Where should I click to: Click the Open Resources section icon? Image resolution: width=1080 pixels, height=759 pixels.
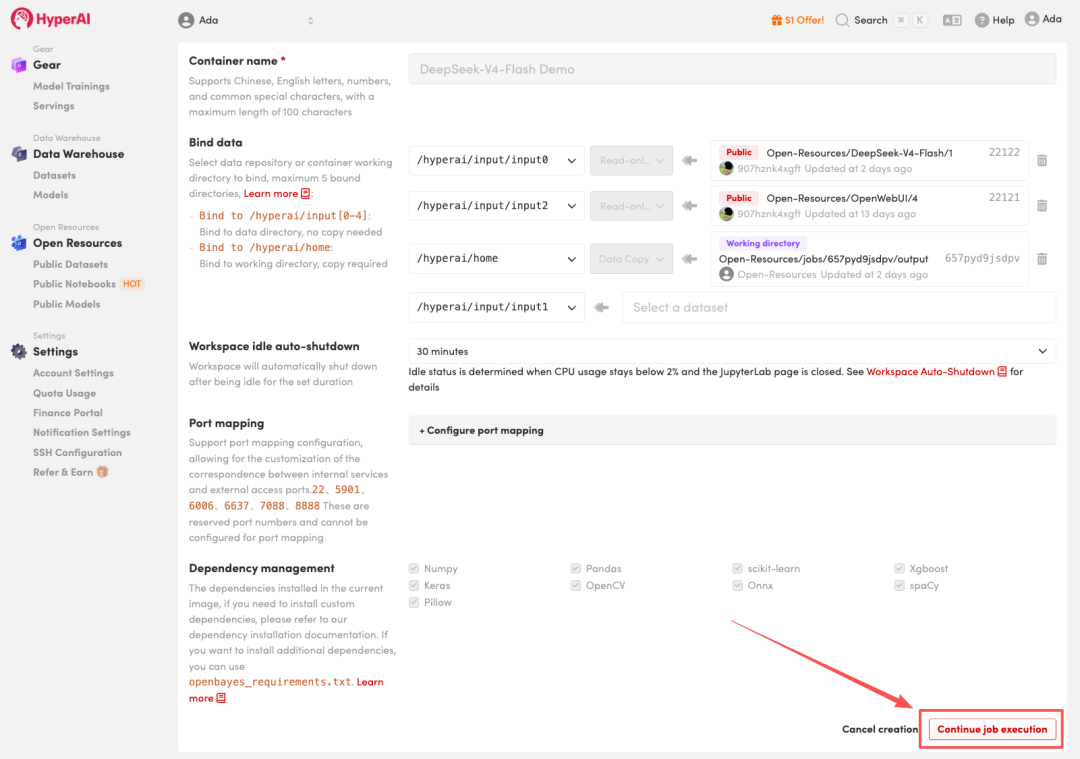(x=19, y=242)
